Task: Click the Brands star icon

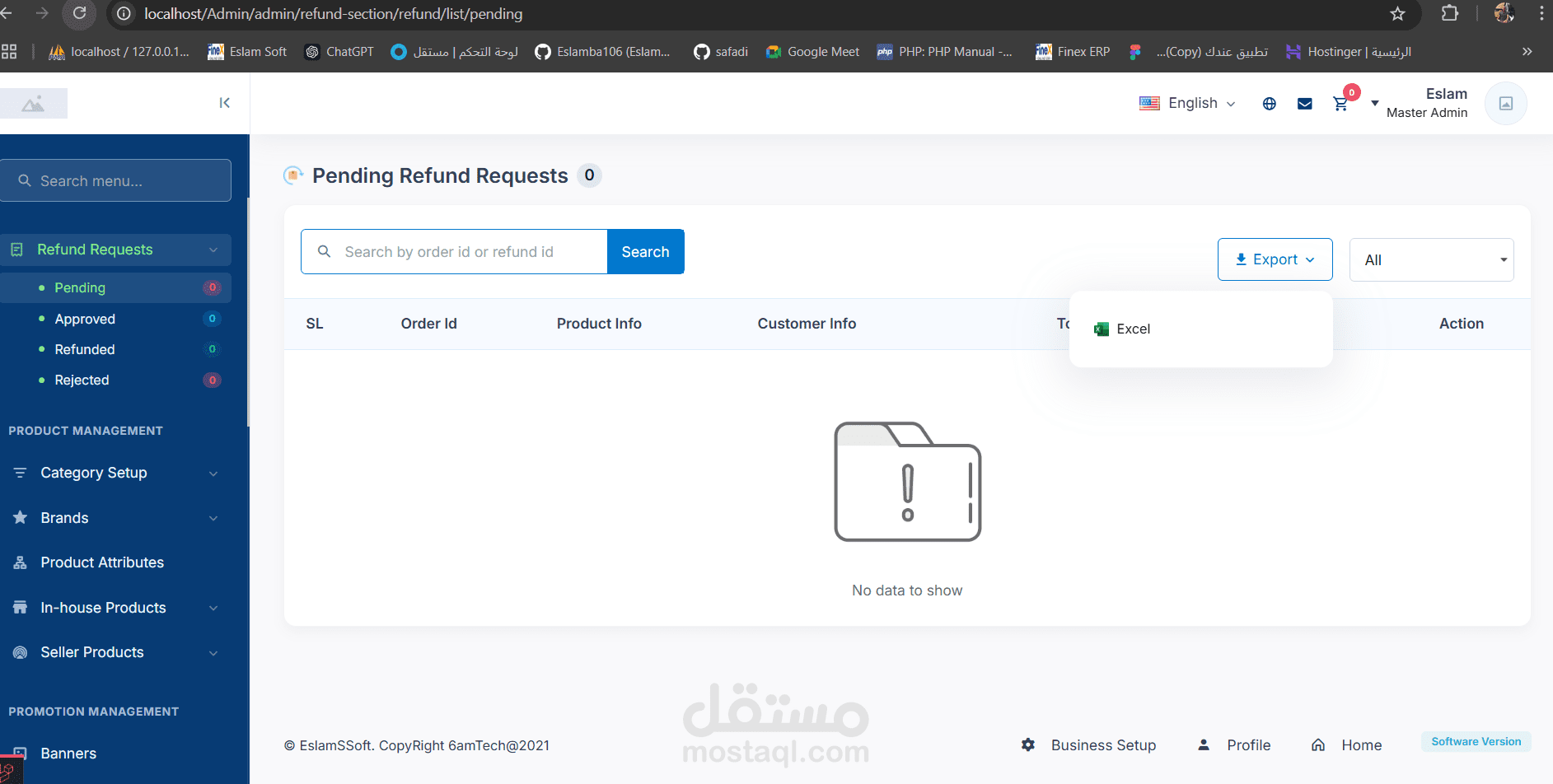Action: point(21,517)
